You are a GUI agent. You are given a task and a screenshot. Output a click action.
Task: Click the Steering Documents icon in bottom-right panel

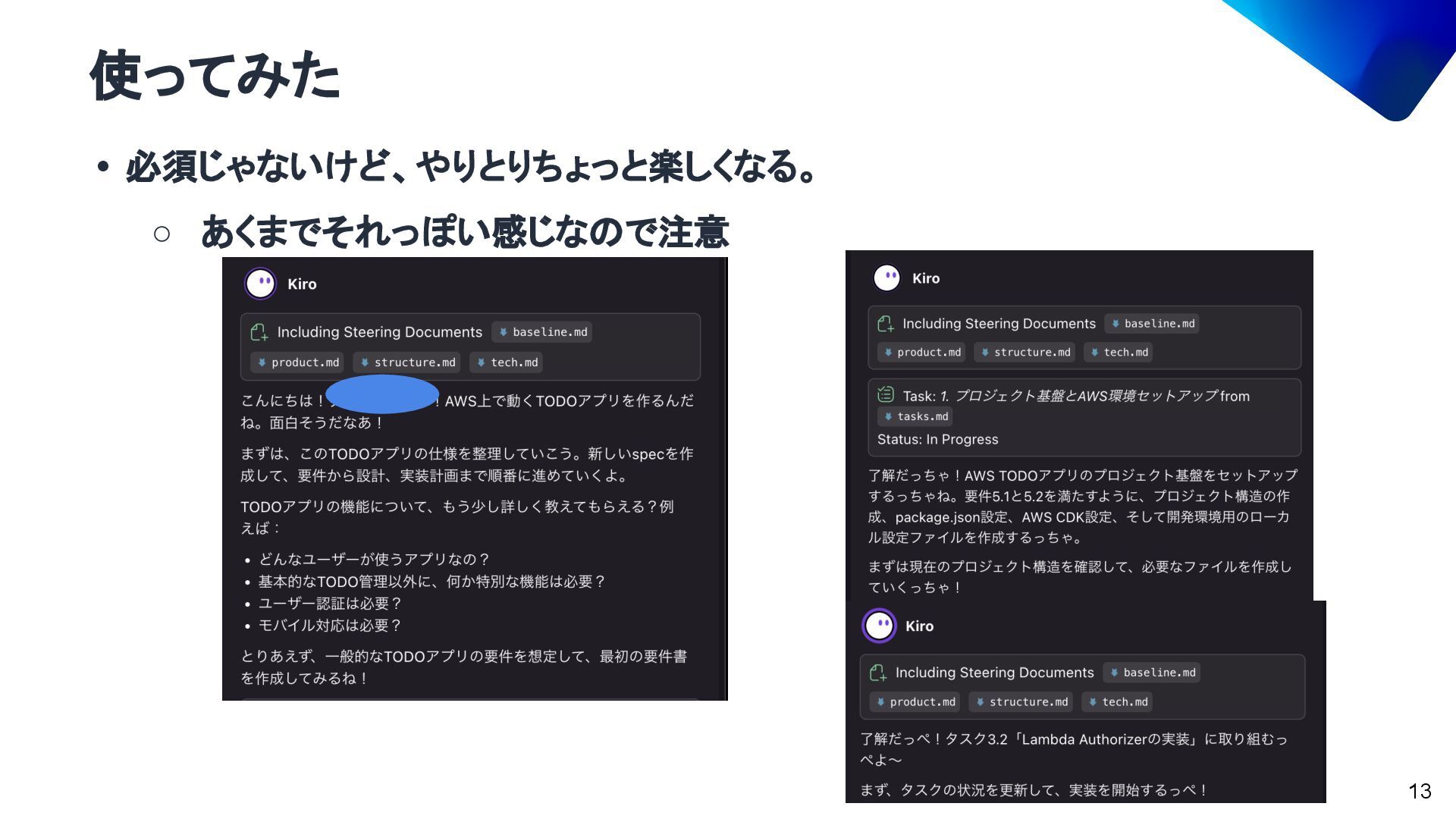pyautogui.click(x=878, y=673)
